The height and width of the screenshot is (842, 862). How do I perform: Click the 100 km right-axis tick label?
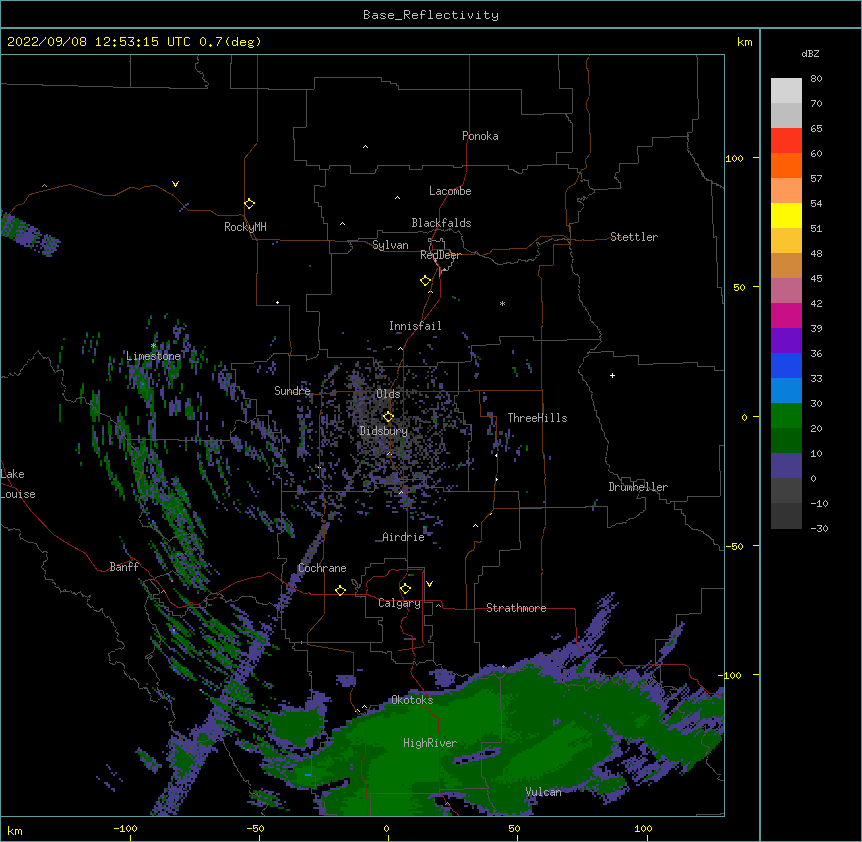[x=734, y=158]
